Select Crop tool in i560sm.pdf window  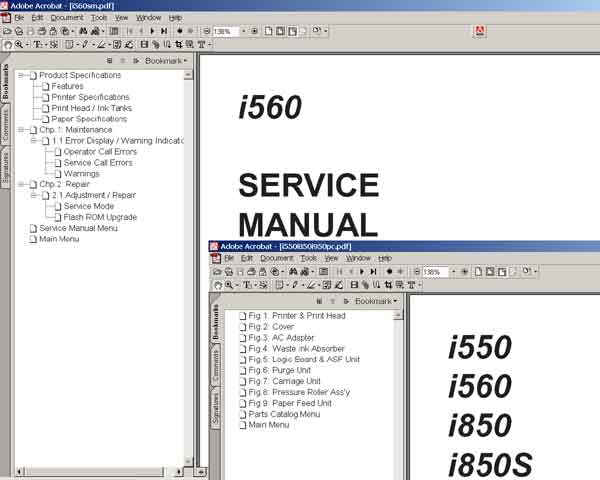pyautogui.click(x=179, y=45)
